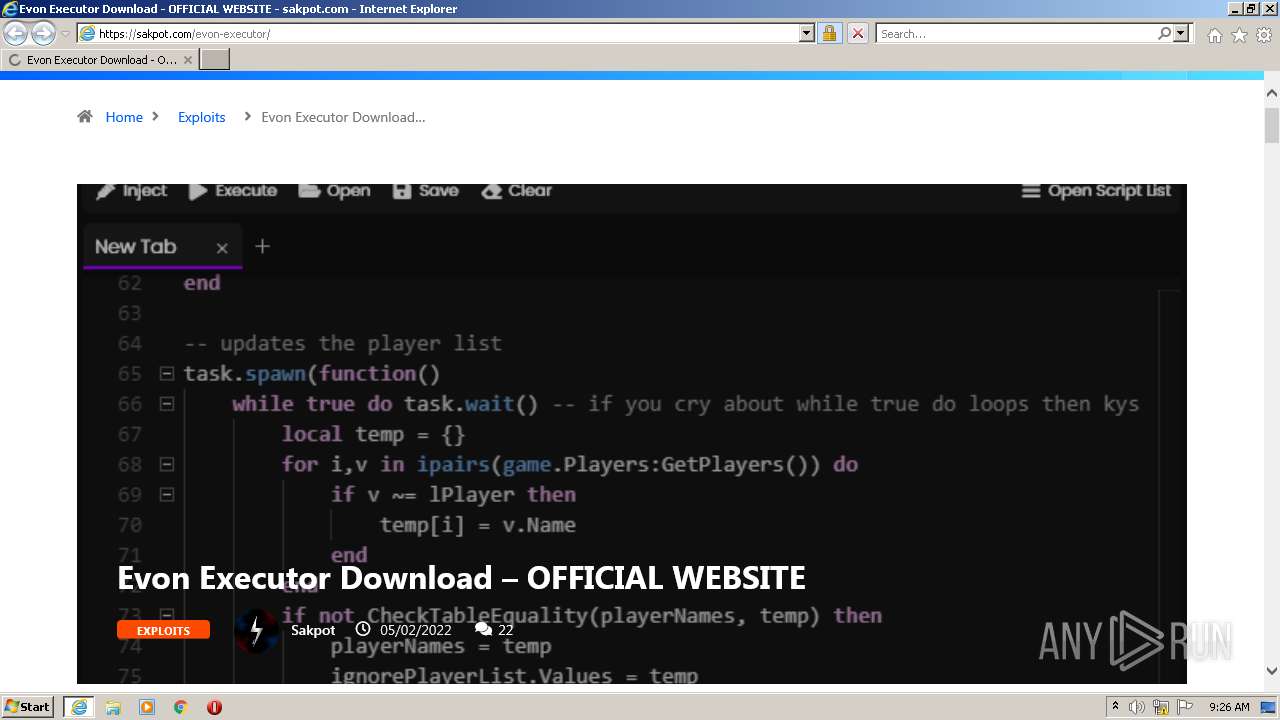Open a new blank tab
Image resolution: width=1280 pixels, height=720 pixels.
point(215,60)
